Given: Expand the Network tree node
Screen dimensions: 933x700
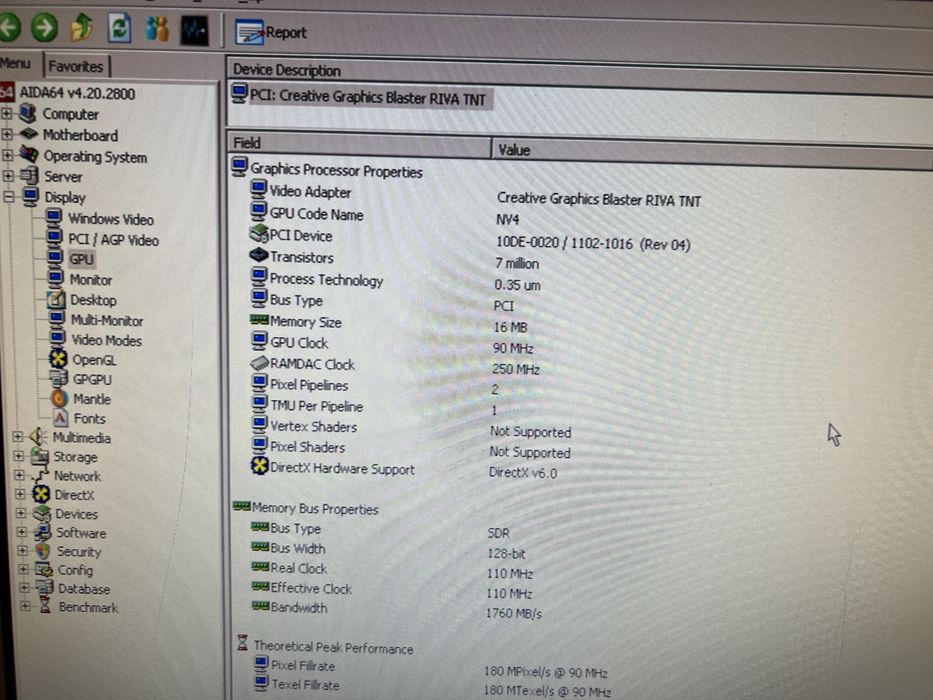Looking at the screenshot, I should (19, 476).
